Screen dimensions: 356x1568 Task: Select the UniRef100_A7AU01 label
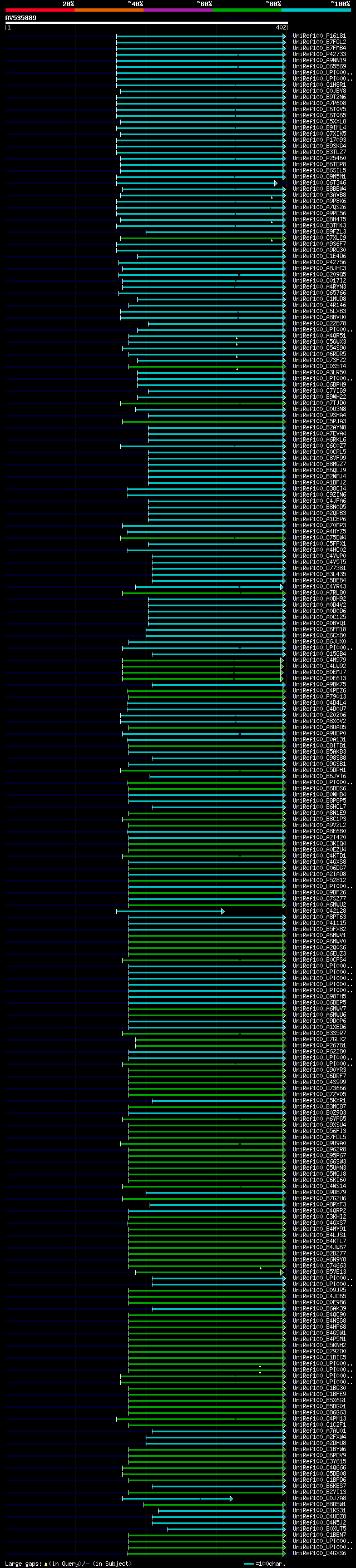pos(319,1430)
